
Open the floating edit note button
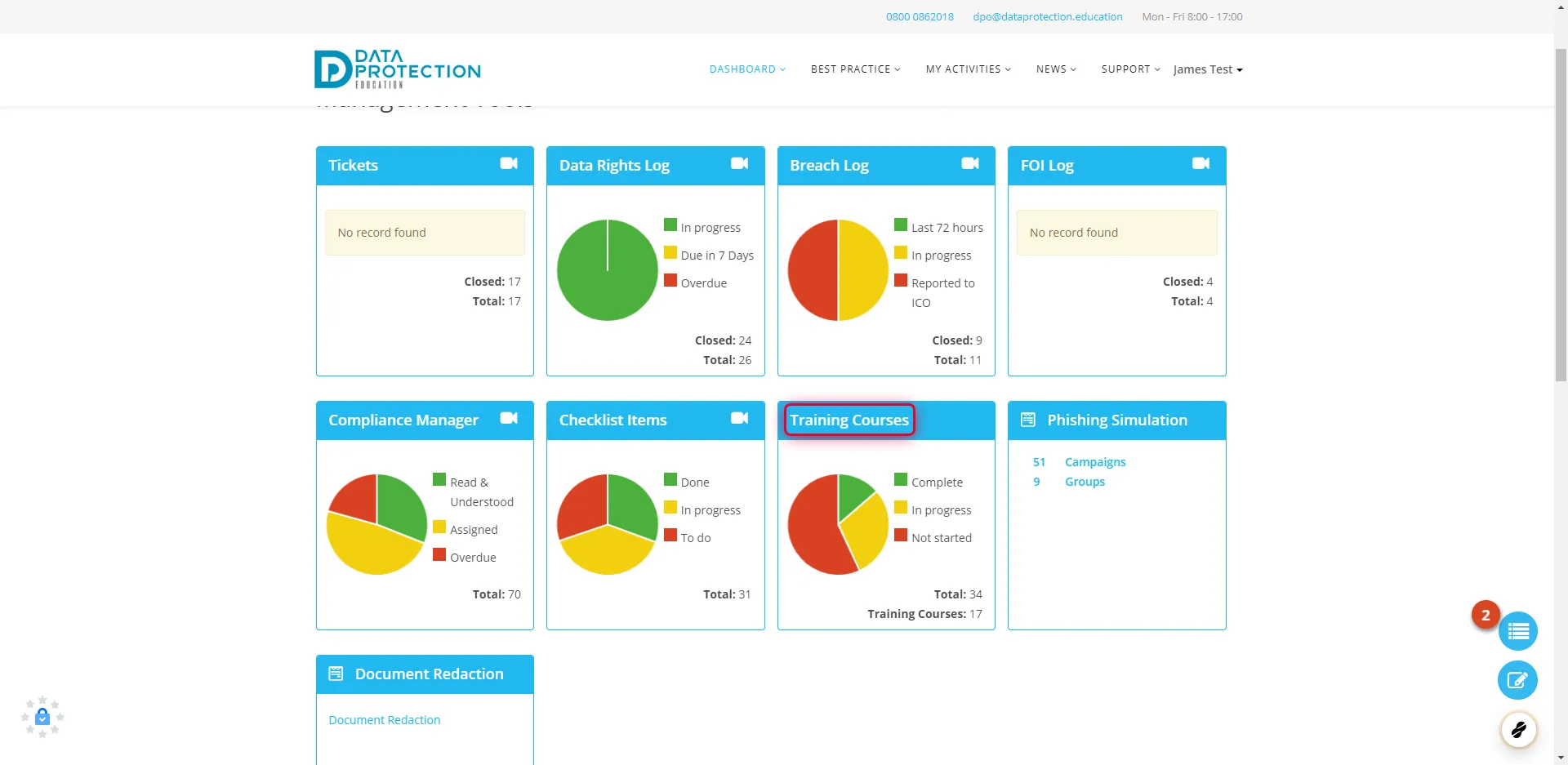click(1518, 680)
